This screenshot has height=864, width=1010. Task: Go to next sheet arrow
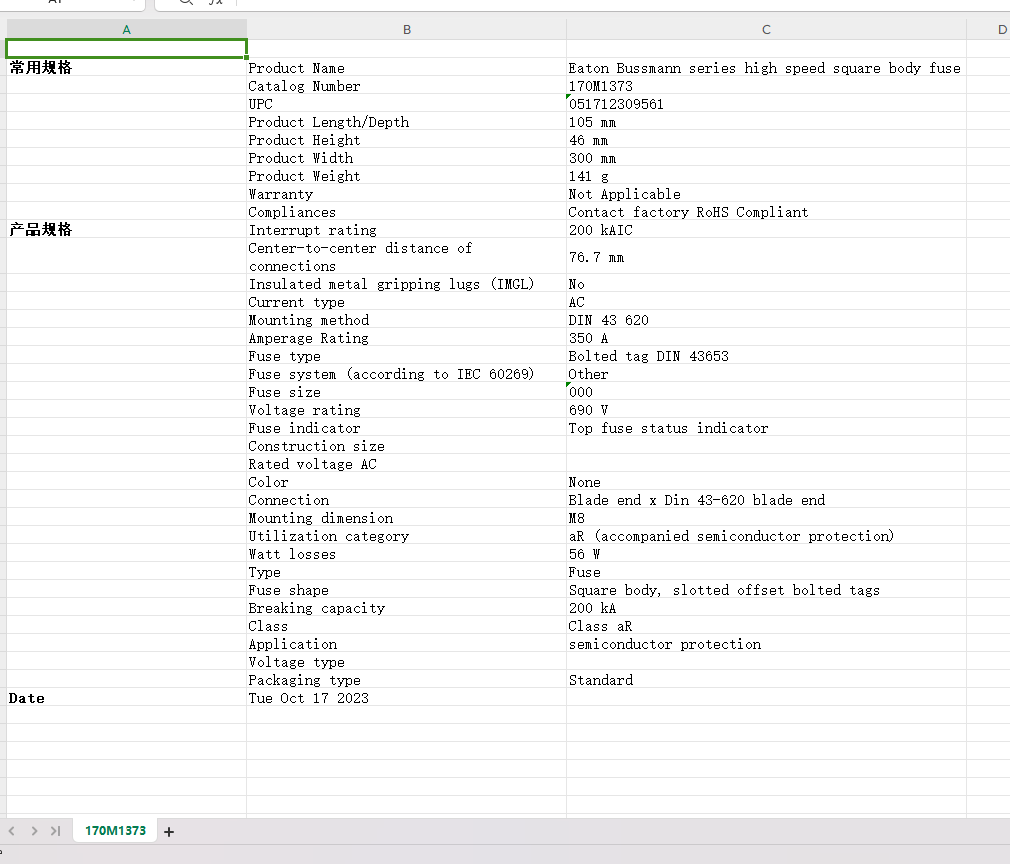(x=34, y=831)
